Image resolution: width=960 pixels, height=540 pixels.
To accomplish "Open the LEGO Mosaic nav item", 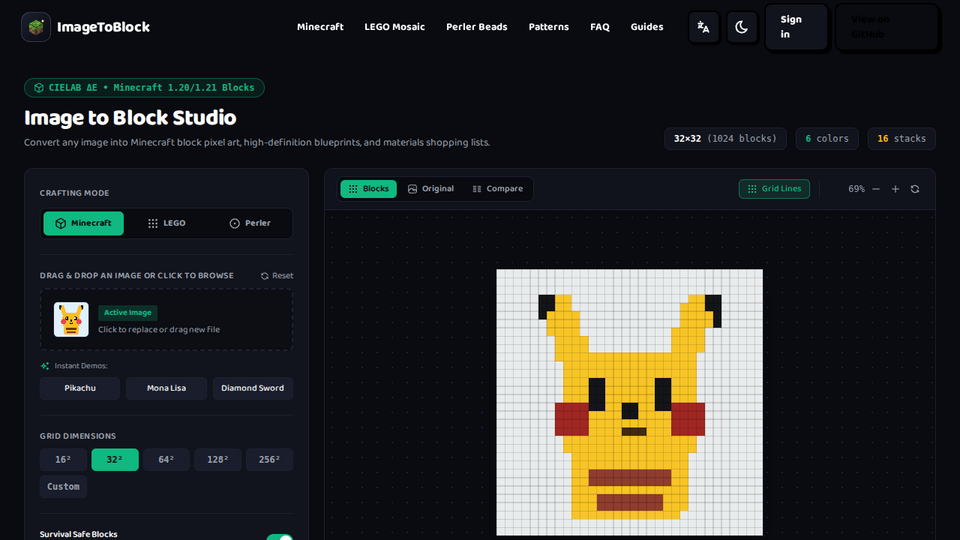I will pos(394,27).
